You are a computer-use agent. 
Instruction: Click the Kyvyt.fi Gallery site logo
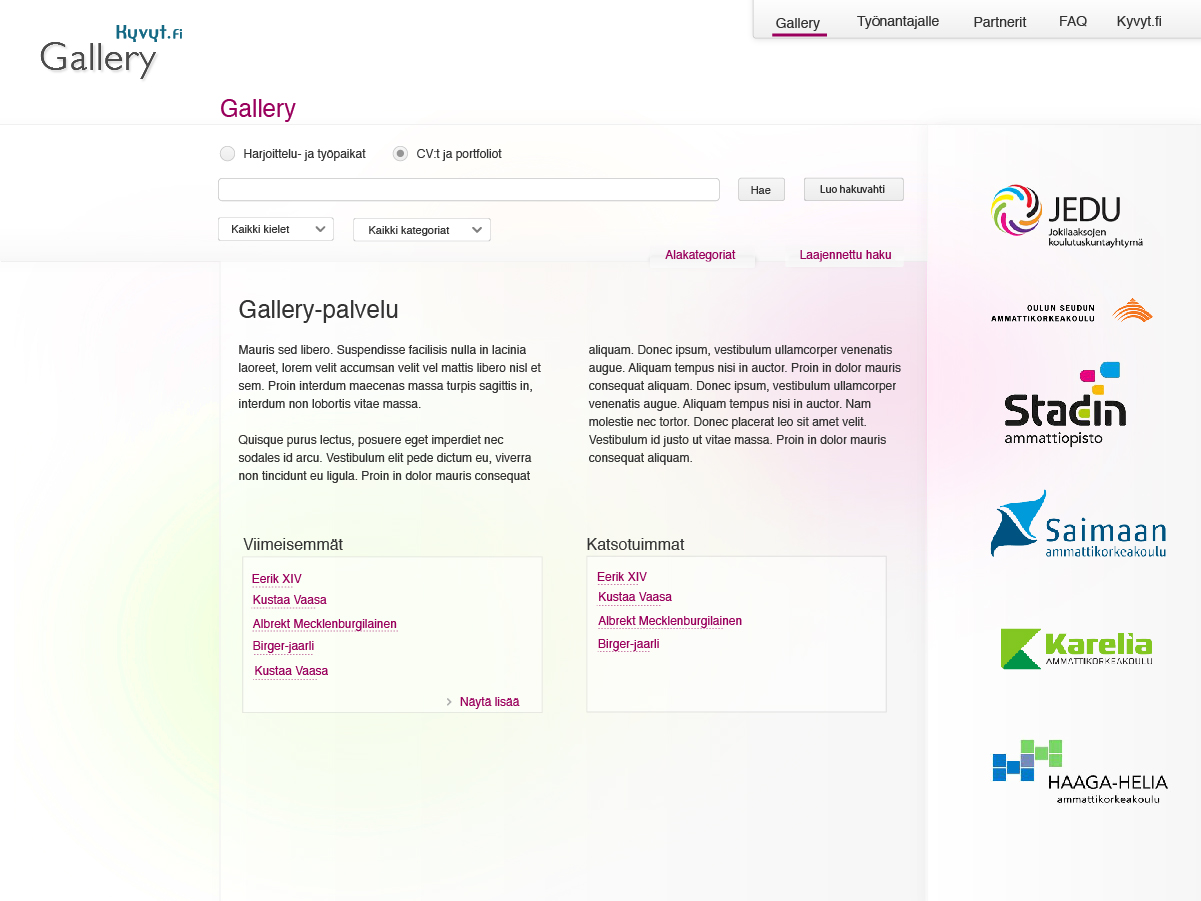click(111, 51)
